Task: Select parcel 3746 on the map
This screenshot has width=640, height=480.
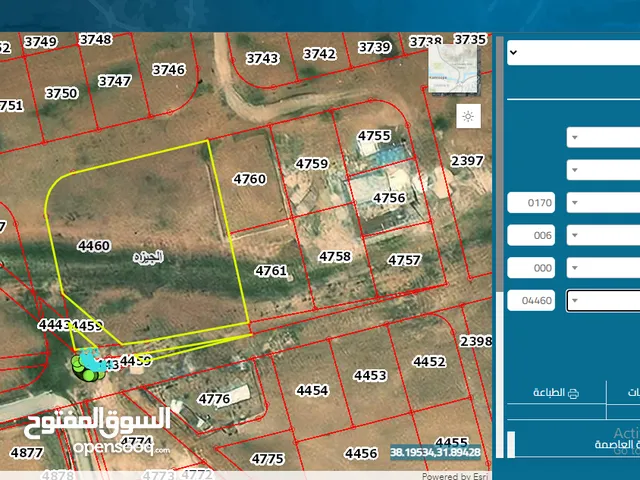Action: (169, 69)
